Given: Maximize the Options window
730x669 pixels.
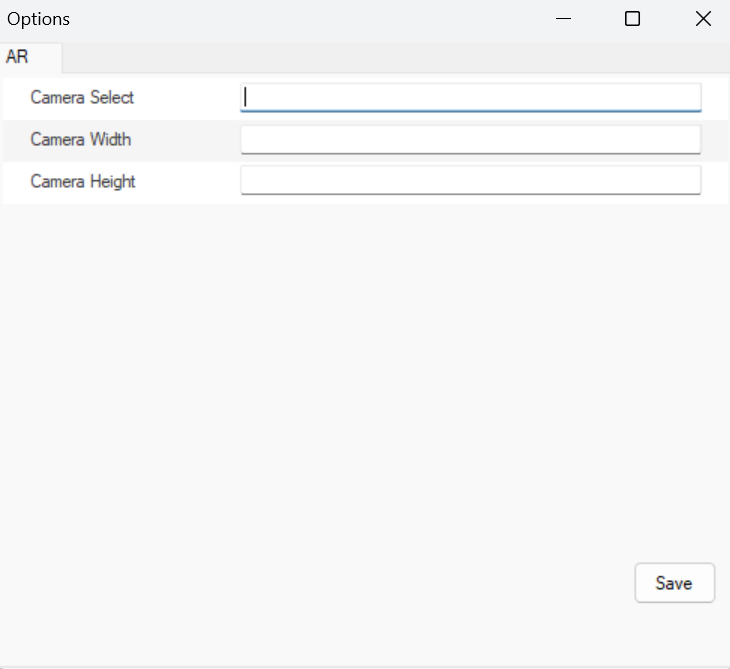Looking at the screenshot, I should 632,19.
